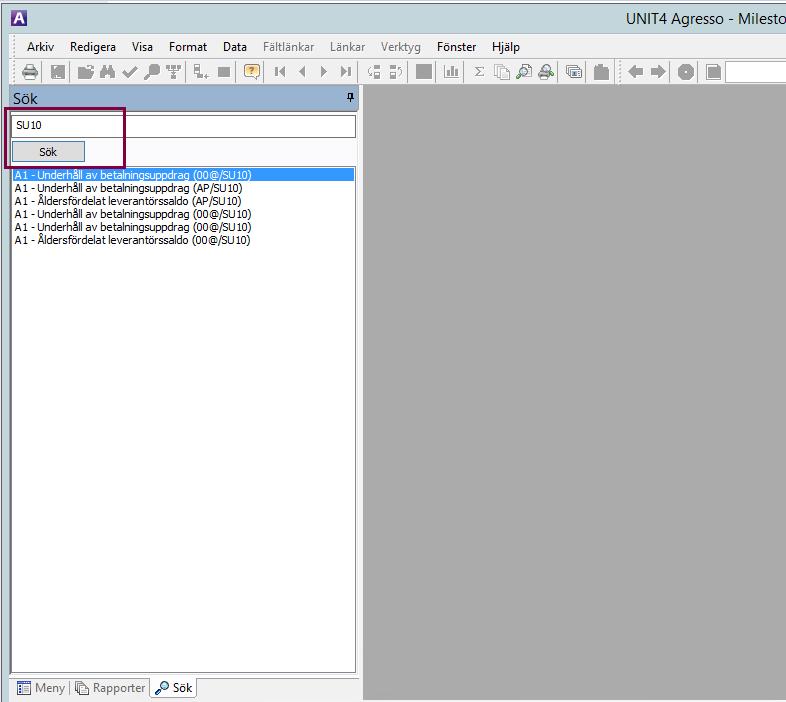The height and width of the screenshot is (702, 786).
Task: Click the save disk toolbar icon
Action: (x=58, y=72)
